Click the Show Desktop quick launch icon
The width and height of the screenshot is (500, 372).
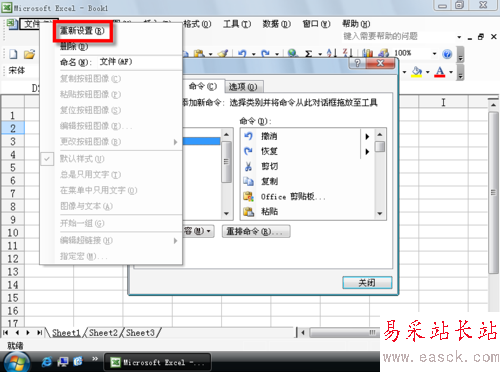63,361
